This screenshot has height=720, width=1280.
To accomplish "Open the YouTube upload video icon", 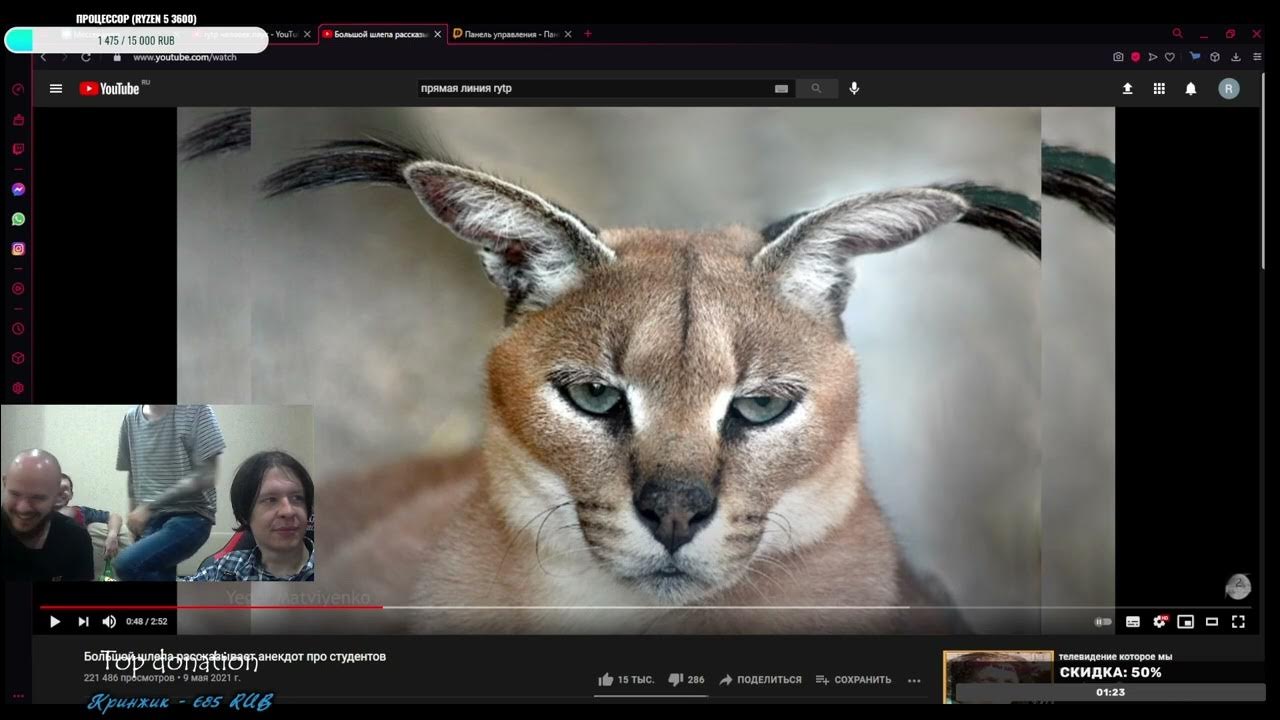I will [1128, 89].
